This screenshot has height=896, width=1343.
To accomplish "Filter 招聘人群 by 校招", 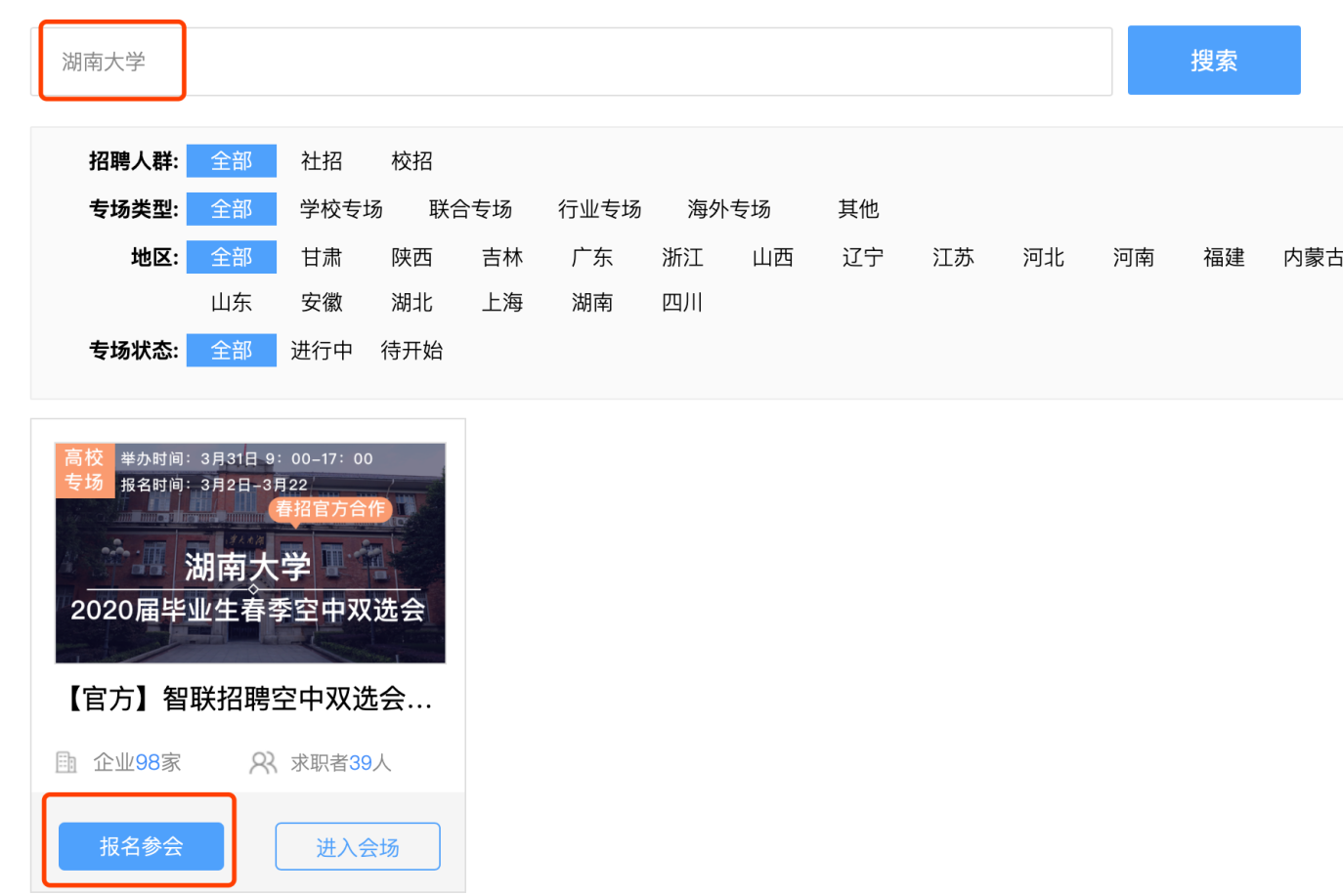I will click(x=412, y=161).
